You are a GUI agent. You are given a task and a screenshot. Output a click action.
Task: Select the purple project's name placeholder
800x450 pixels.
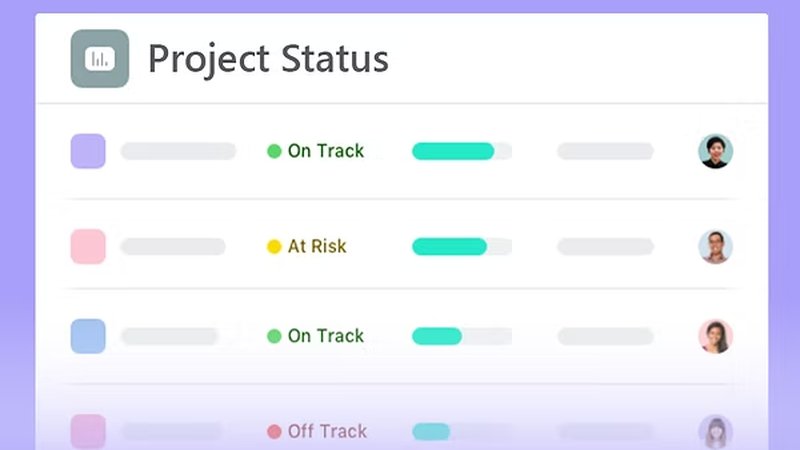(x=178, y=151)
